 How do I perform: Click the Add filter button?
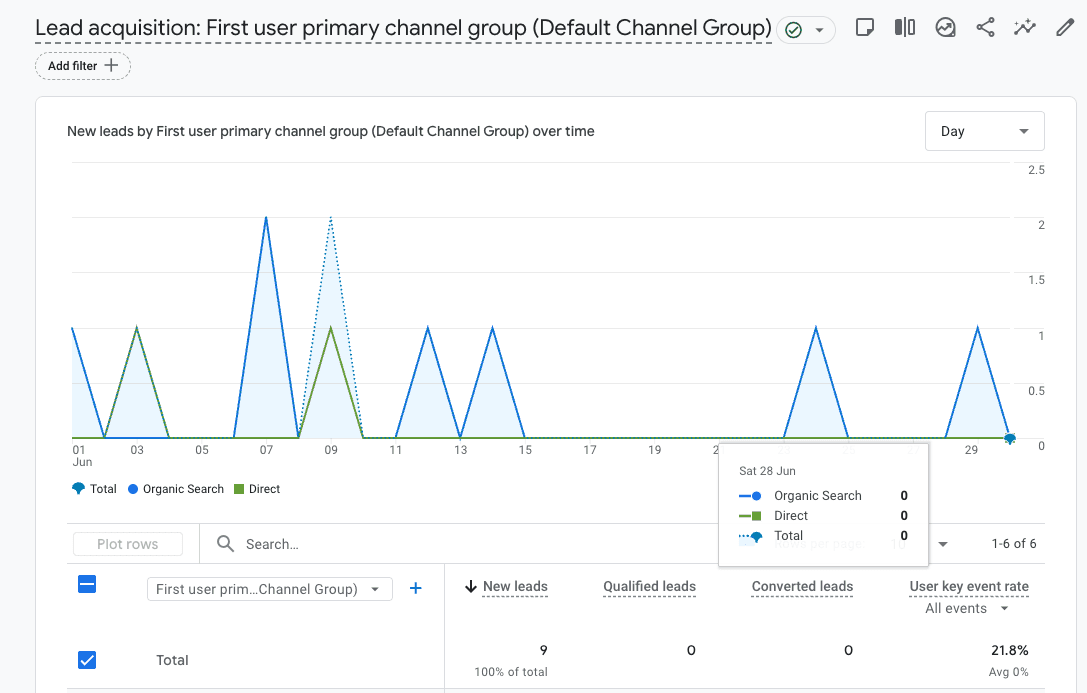83,66
